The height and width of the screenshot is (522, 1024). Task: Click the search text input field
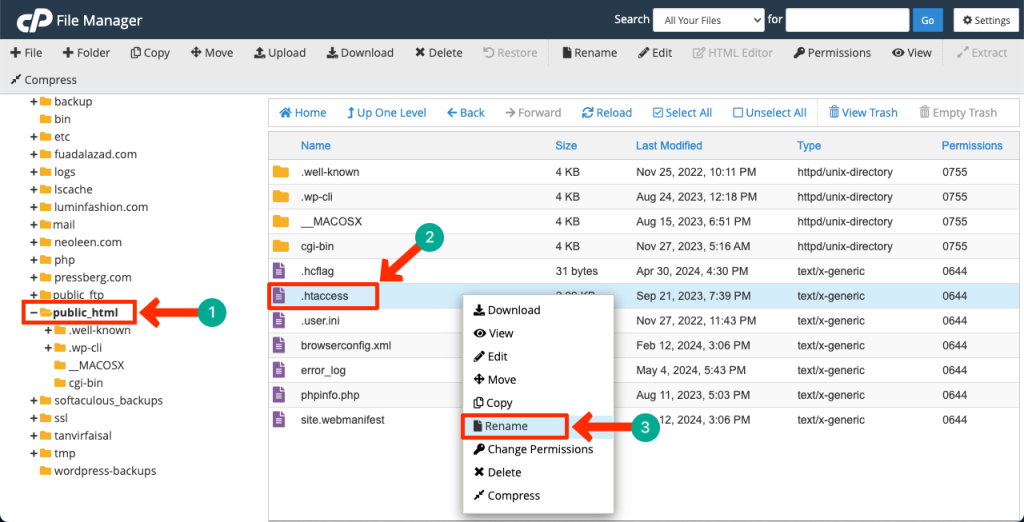pyautogui.click(x=847, y=20)
